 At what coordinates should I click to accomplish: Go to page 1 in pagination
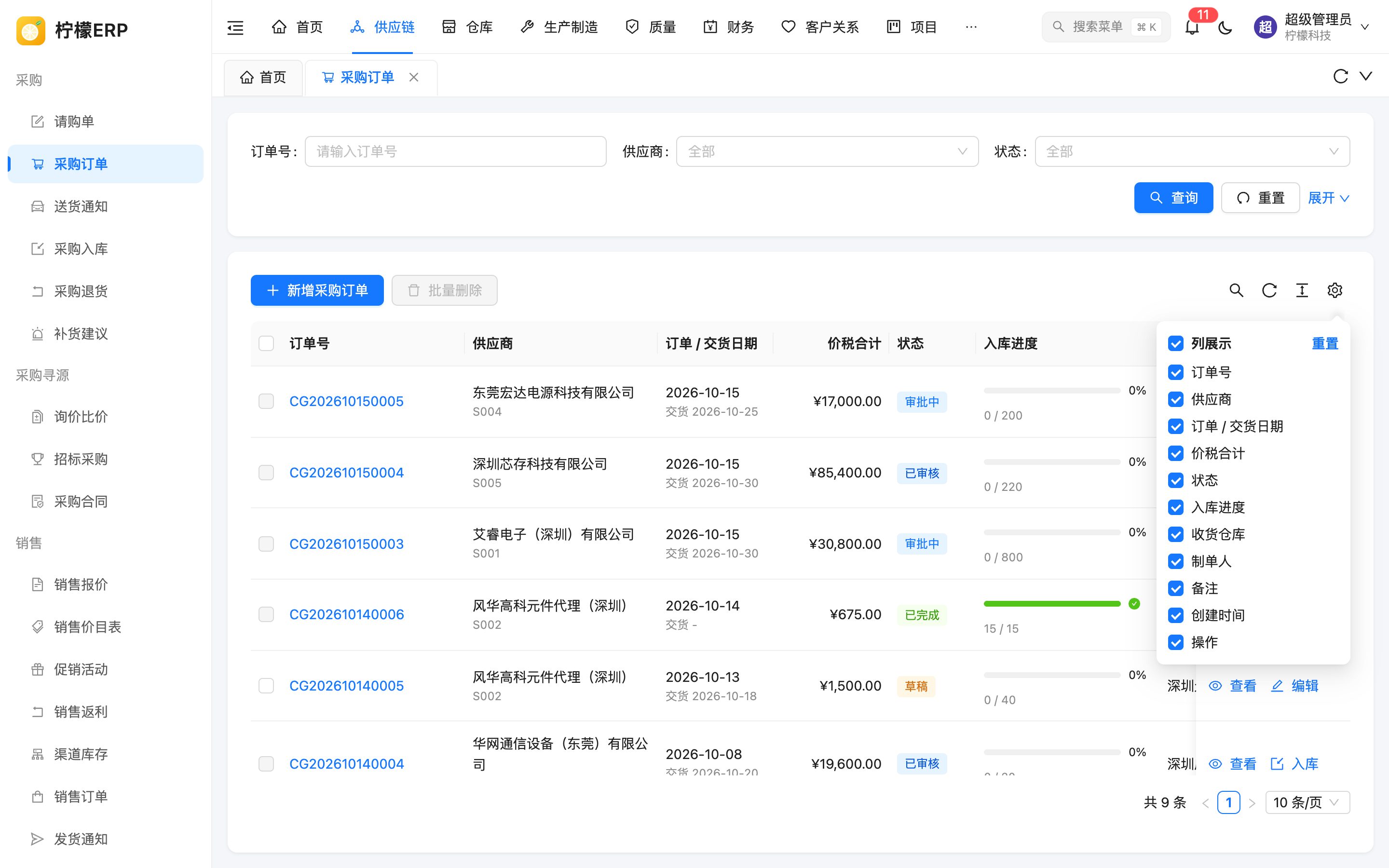(x=1228, y=802)
